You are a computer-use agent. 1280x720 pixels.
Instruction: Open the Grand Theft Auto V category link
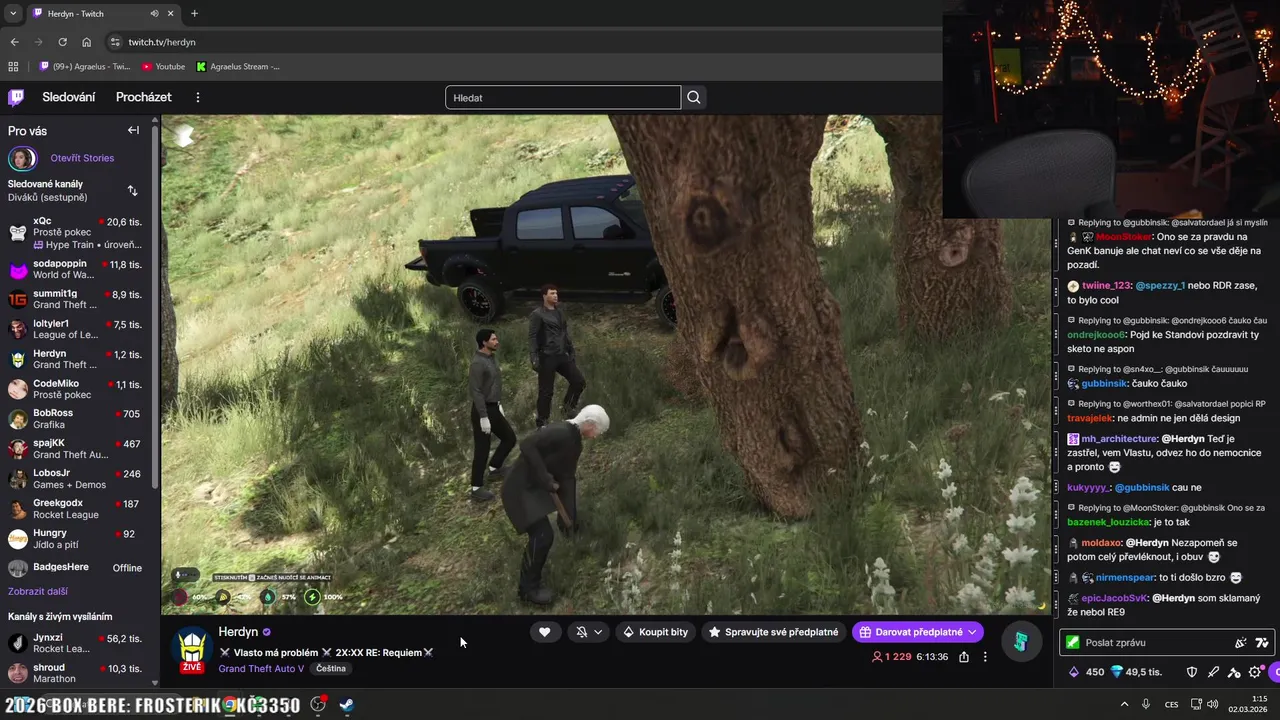(262, 669)
